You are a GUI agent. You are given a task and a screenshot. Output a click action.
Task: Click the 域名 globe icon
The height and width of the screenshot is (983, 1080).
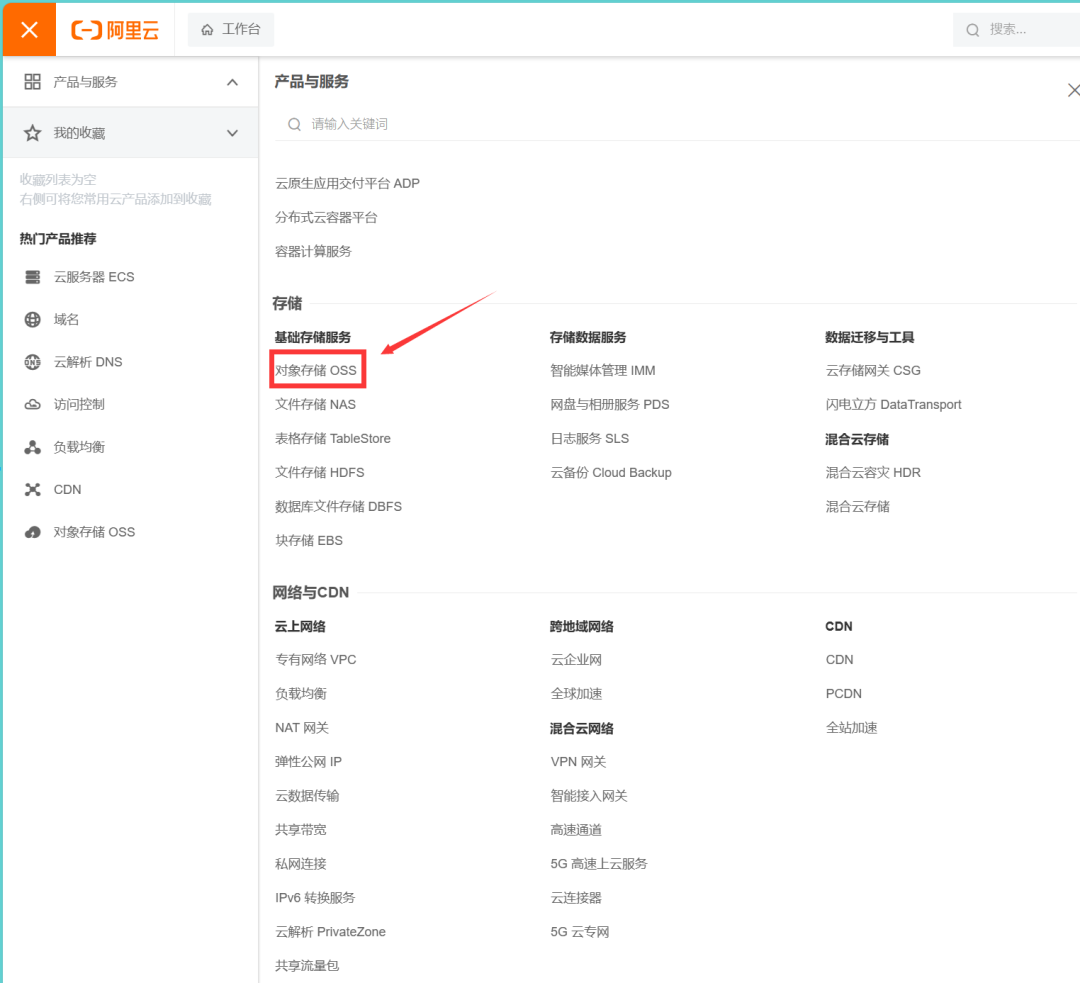pyautogui.click(x=32, y=320)
